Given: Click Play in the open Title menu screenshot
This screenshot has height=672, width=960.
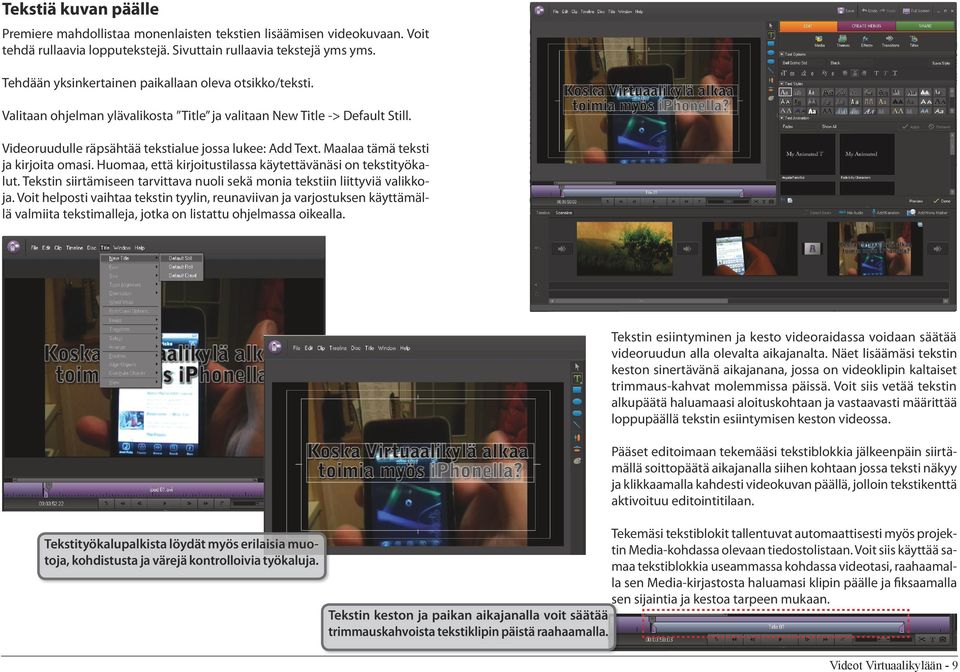Looking at the screenshot, I should click(165, 503).
